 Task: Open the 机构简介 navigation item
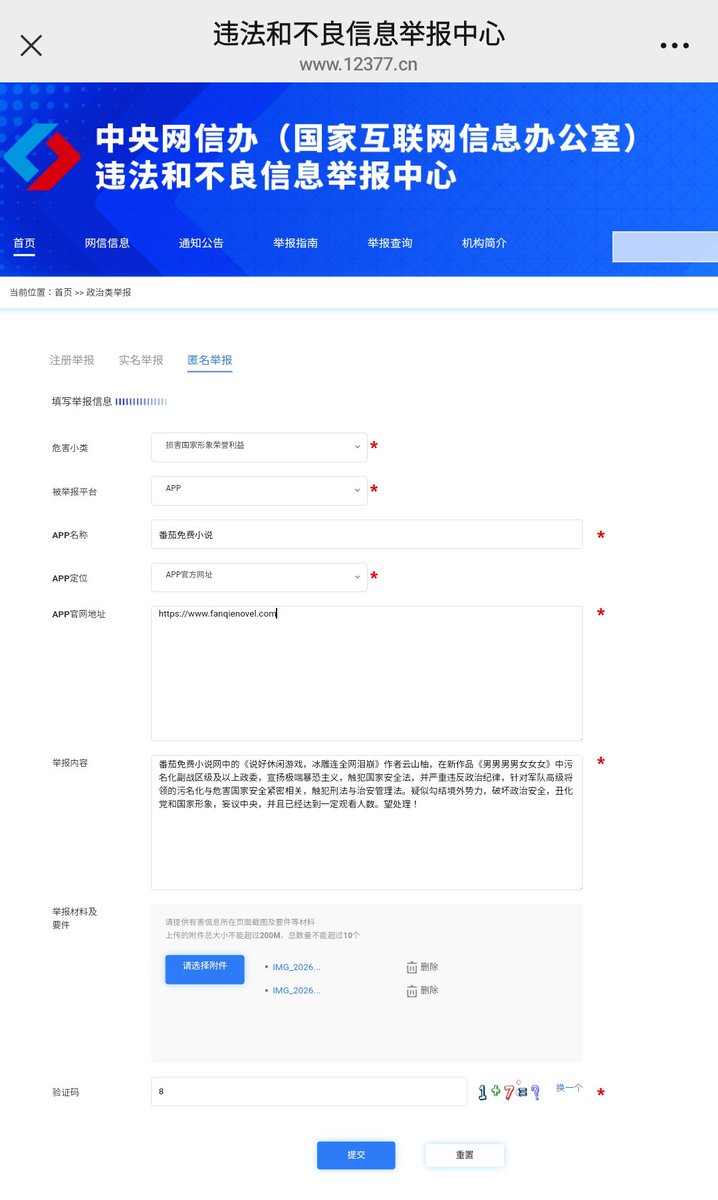[484, 243]
